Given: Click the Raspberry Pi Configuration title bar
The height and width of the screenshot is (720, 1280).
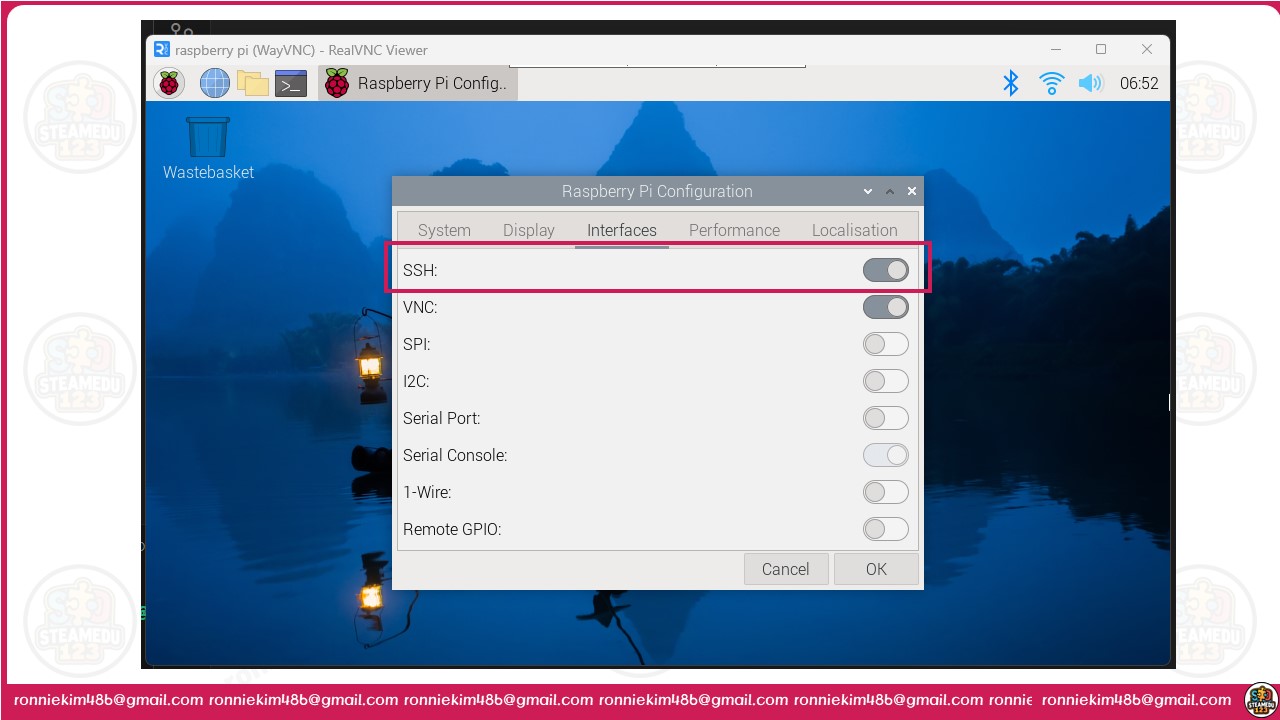Looking at the screenshot, I should coord(657,191).
